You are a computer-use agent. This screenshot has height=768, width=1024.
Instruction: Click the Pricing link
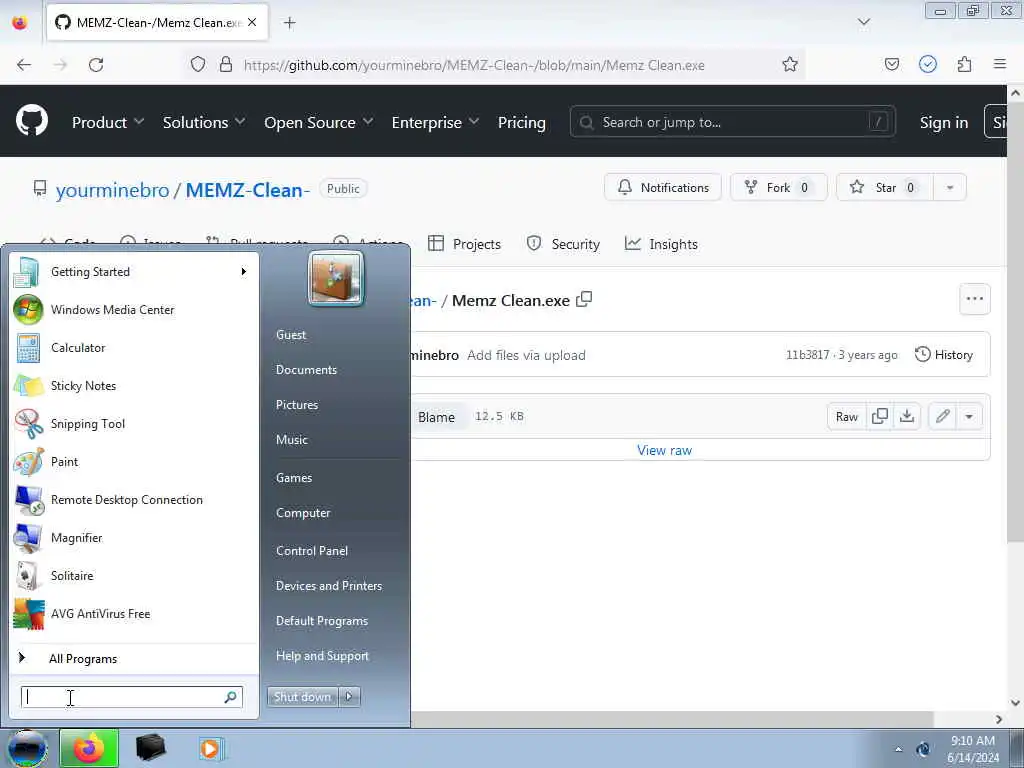click(521, 122)
